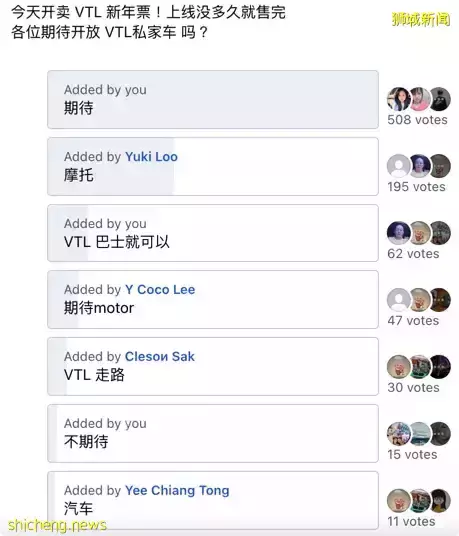Open Y Coco Lee's profile
Image resolution: width=459 pixels, height=536 pixels.
tap(160, 290)
